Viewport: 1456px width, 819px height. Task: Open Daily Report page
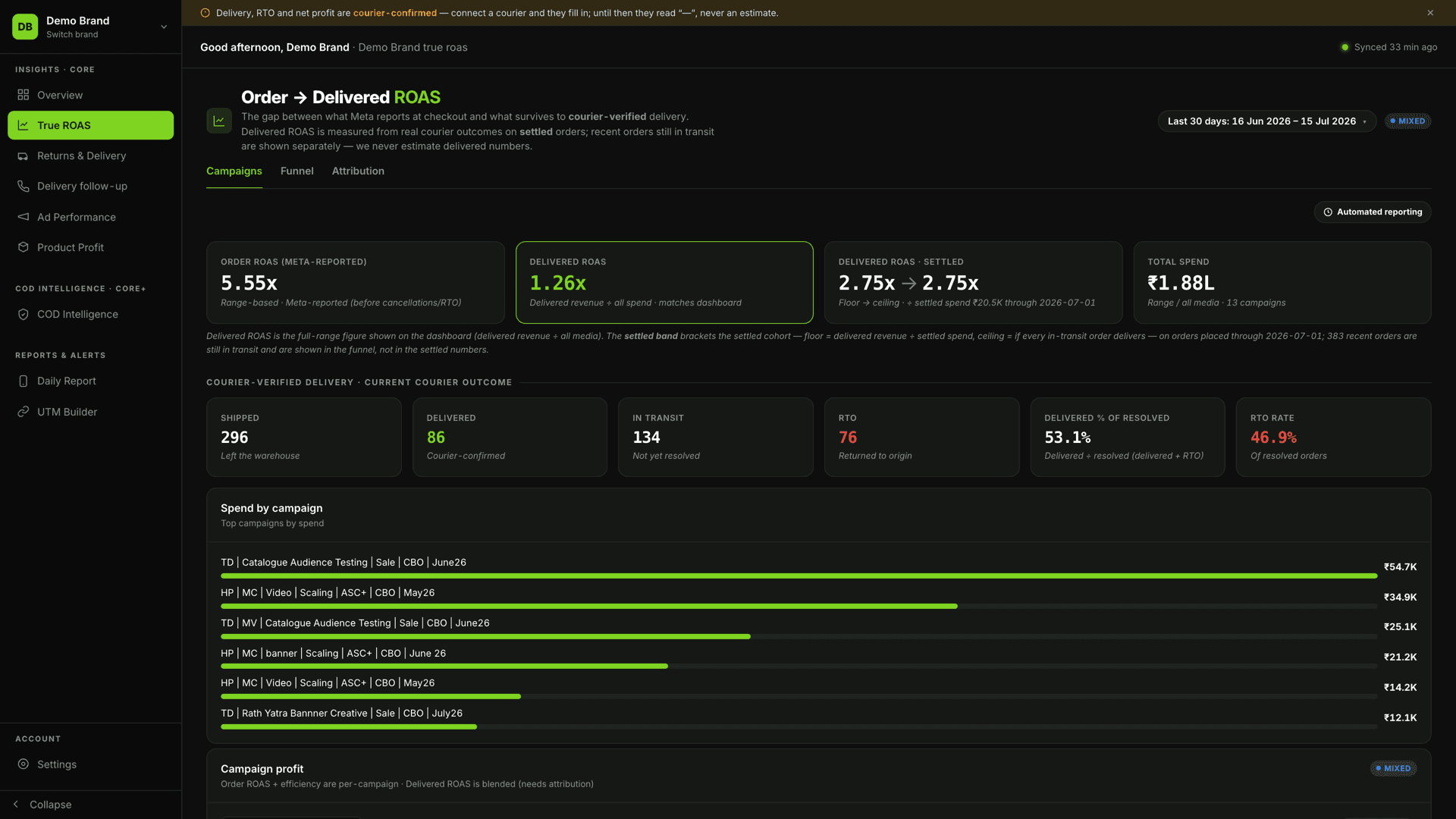[90, 381]
